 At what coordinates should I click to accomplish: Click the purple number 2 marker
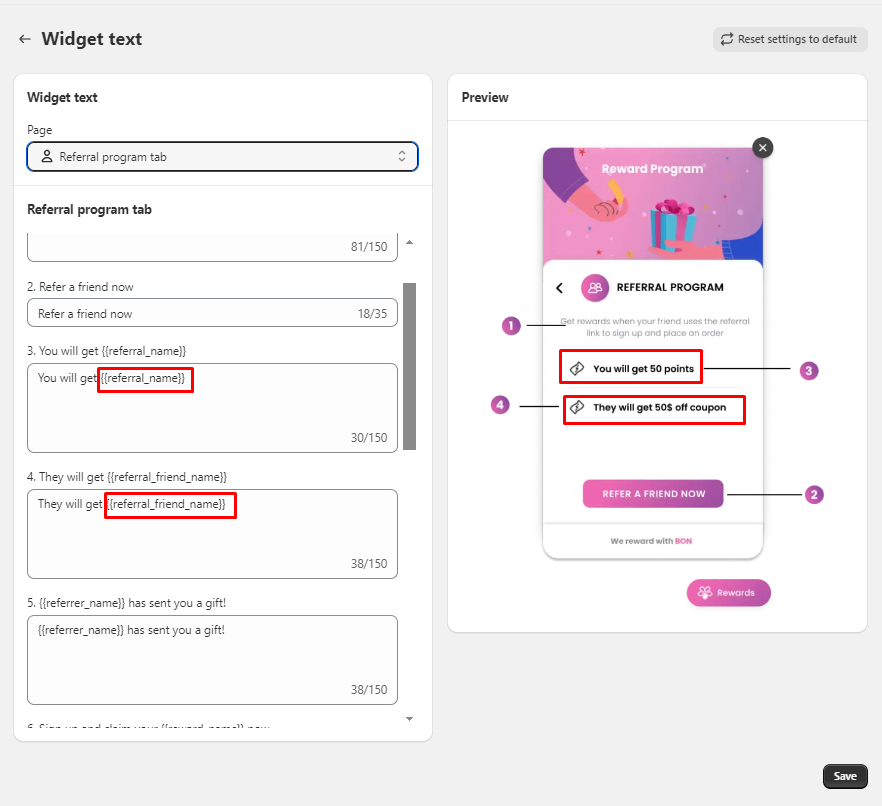(814, 494)
